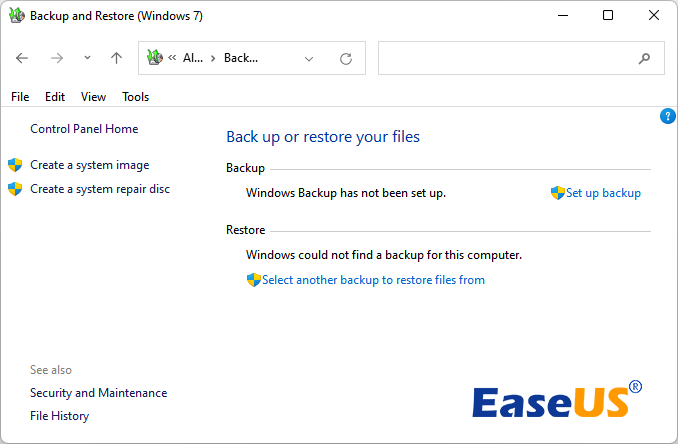The width and height of the screenshot is (678, 444).
Task: Click shield icon beside Select another backup
Action: (254, 280)
